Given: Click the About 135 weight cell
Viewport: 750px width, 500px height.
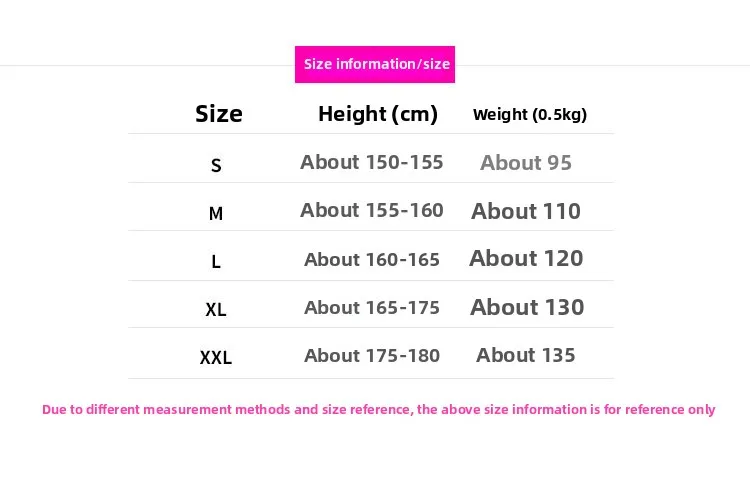Looking at the screenshot, I should pos(526,355).
